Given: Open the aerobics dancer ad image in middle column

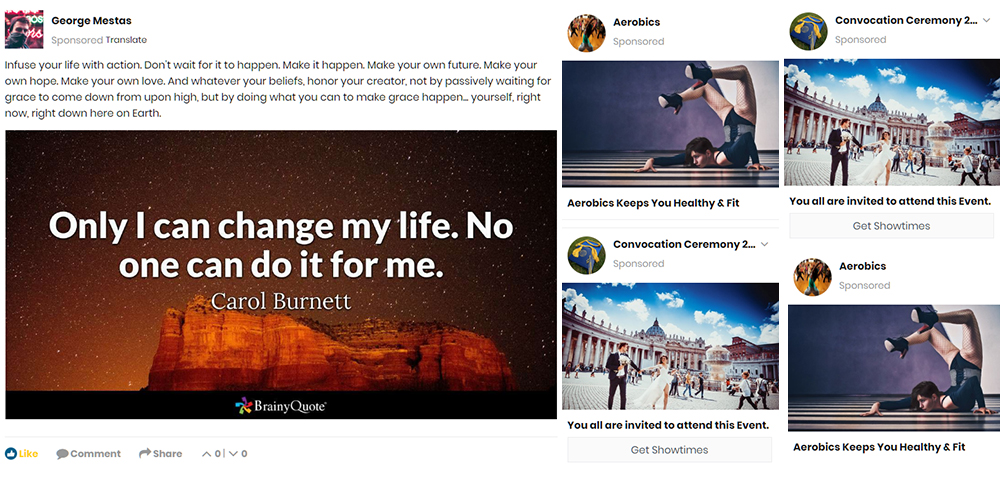Looking at the screenshot, I should pyautogui.click(x=670, y=124).
